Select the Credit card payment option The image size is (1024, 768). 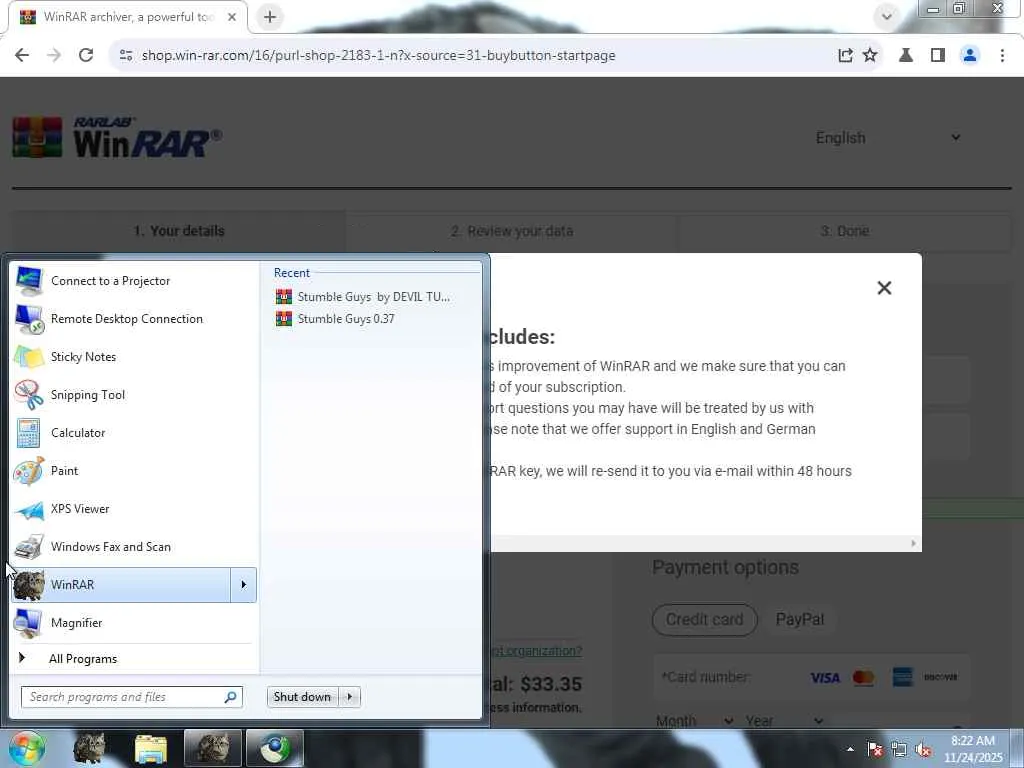click(x=705, y=619)
